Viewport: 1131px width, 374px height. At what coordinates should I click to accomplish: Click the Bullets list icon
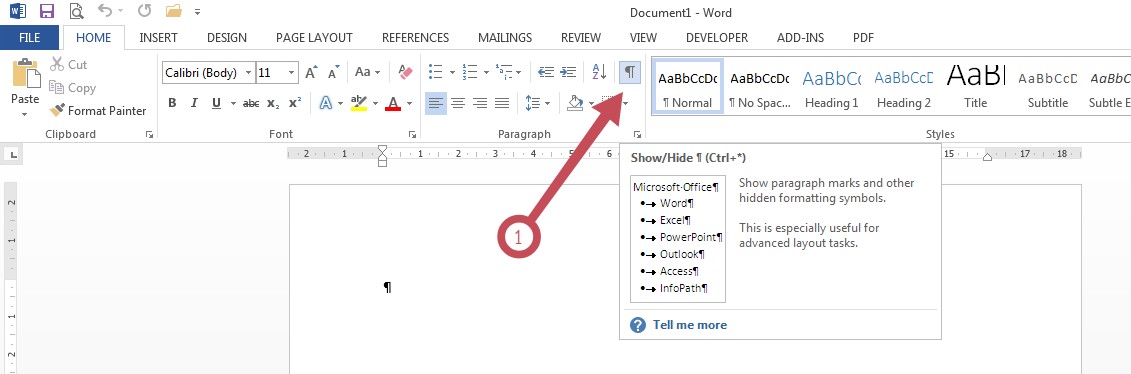(436, 73)
